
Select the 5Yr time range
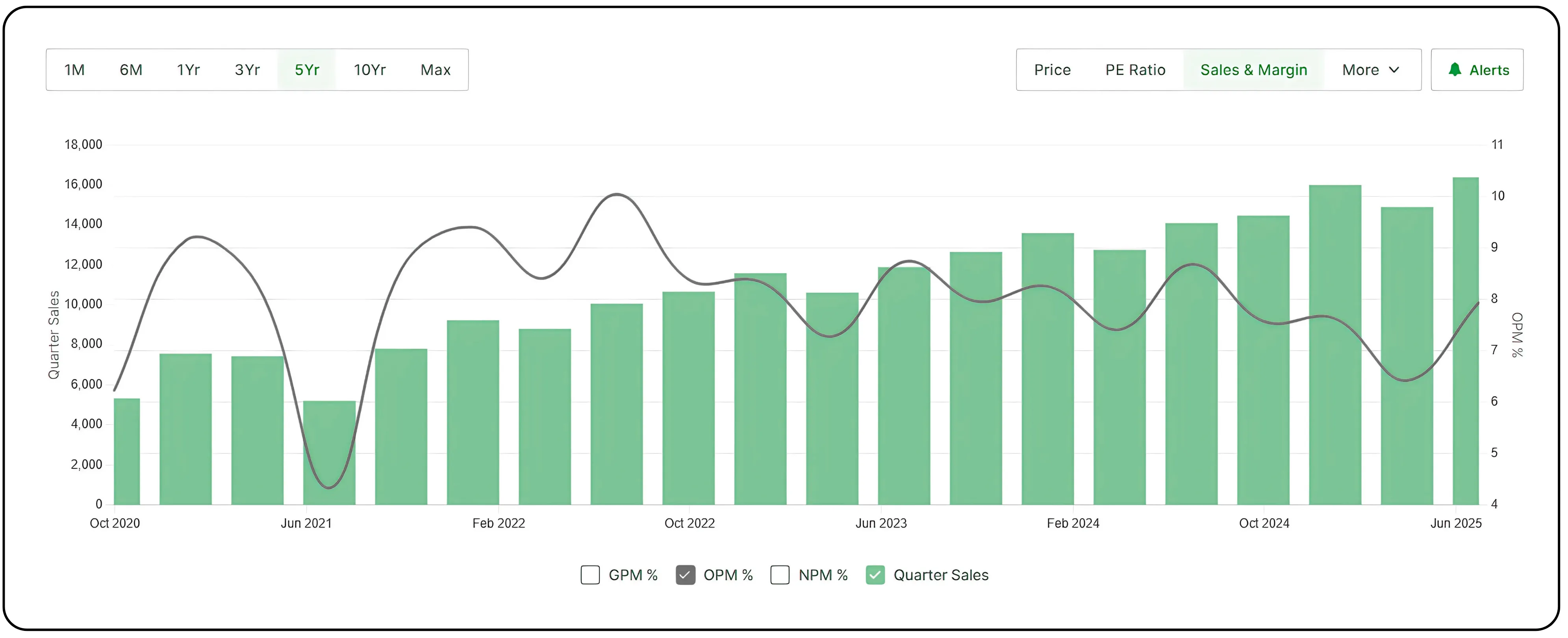click(307, 69)
